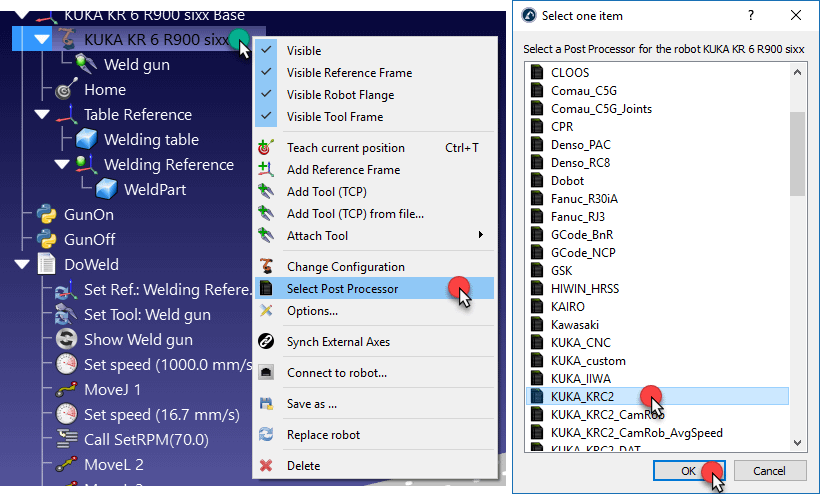Screen dimensions: 820x494
Task: Click the Teach current position target icon
Action: coord(266,147)
